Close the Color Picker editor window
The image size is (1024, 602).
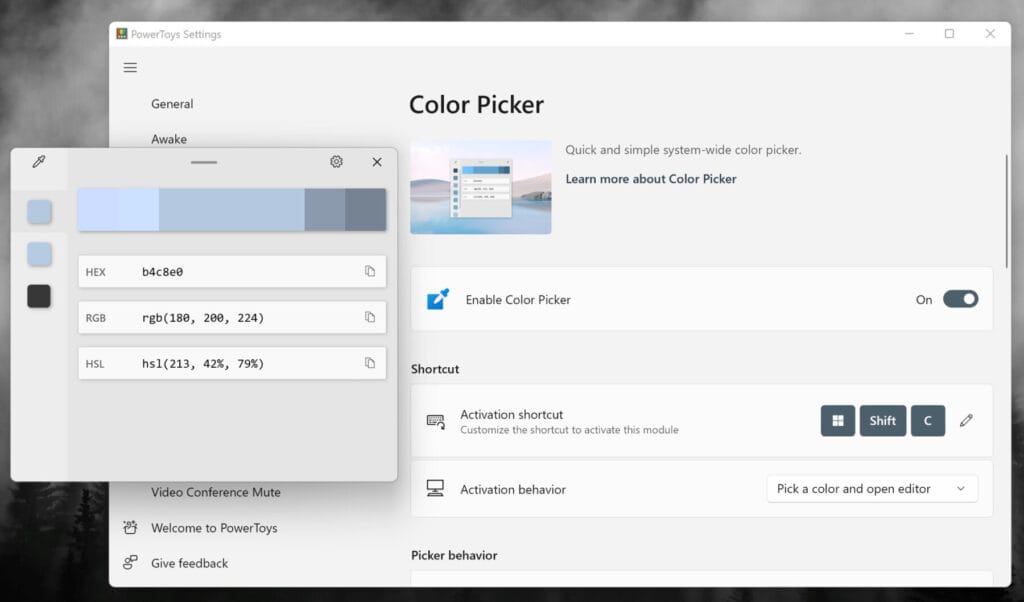click(377, 162)
